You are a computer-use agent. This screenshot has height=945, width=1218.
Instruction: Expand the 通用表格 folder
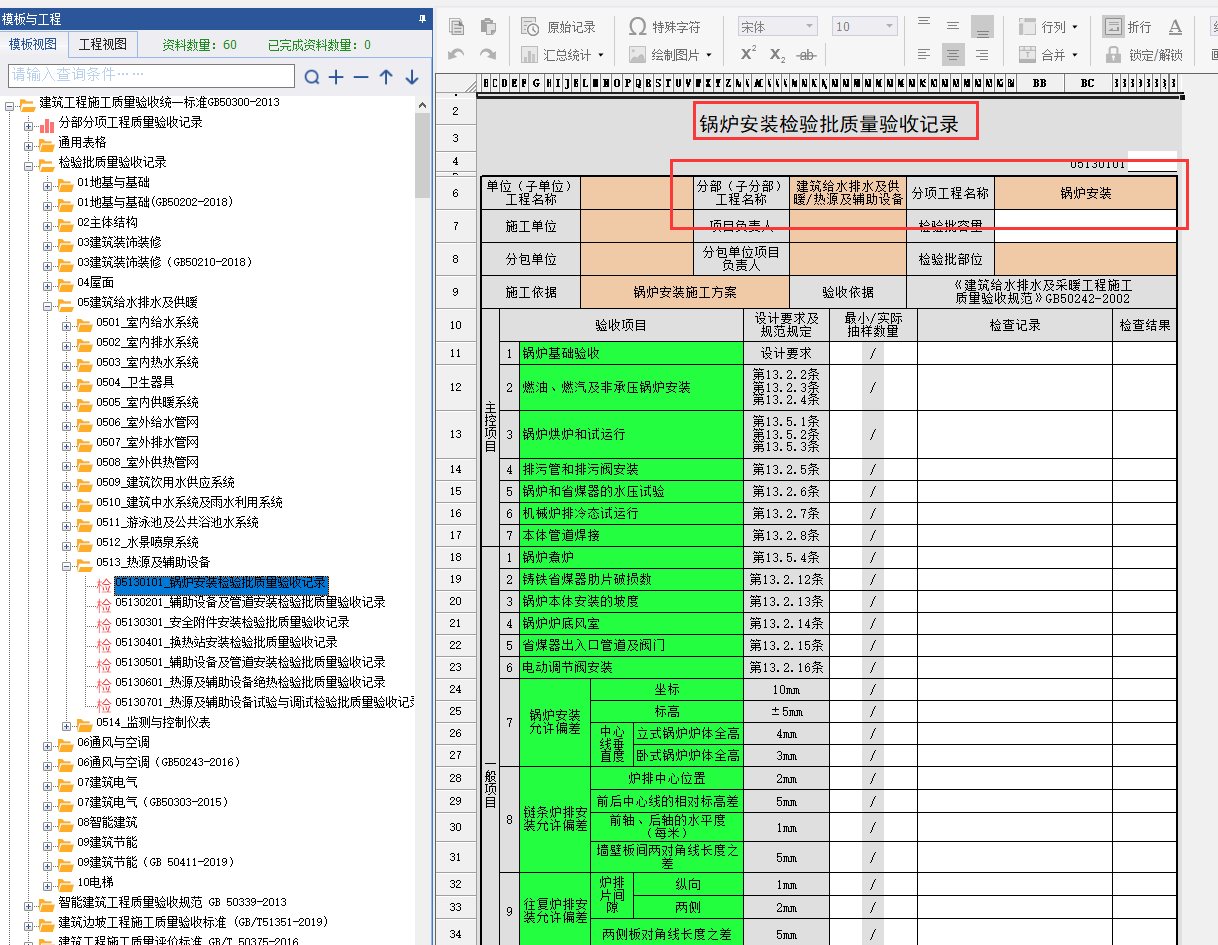tap(28, 145)
